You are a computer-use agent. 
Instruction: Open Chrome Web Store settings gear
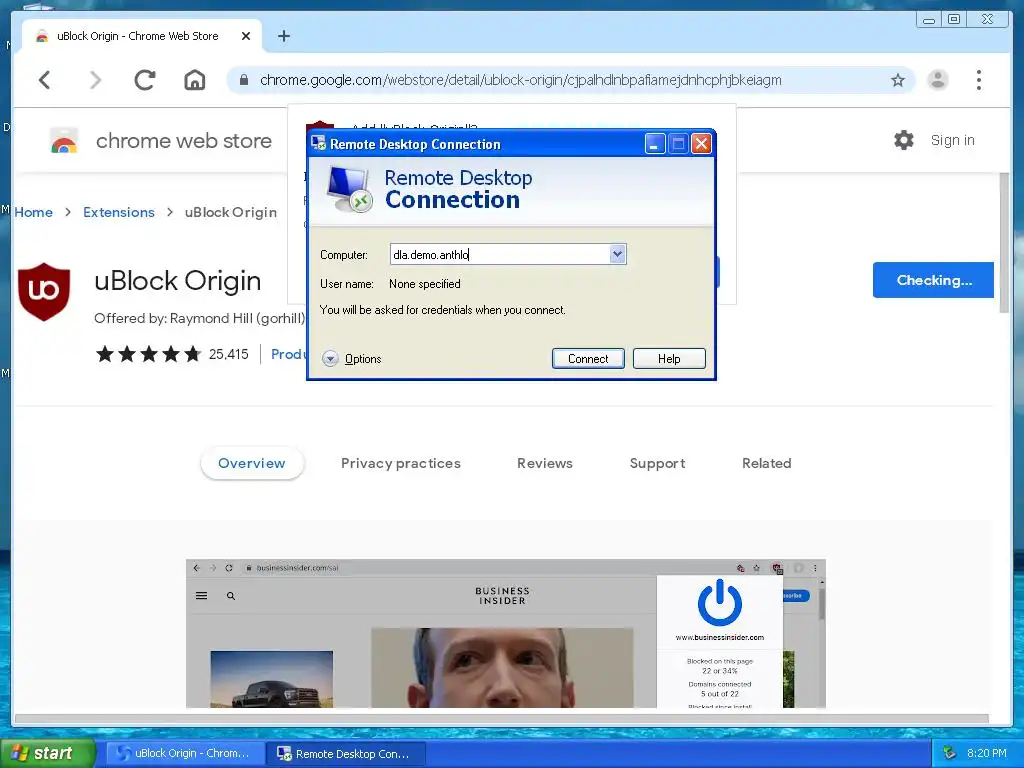coord(904,140)
